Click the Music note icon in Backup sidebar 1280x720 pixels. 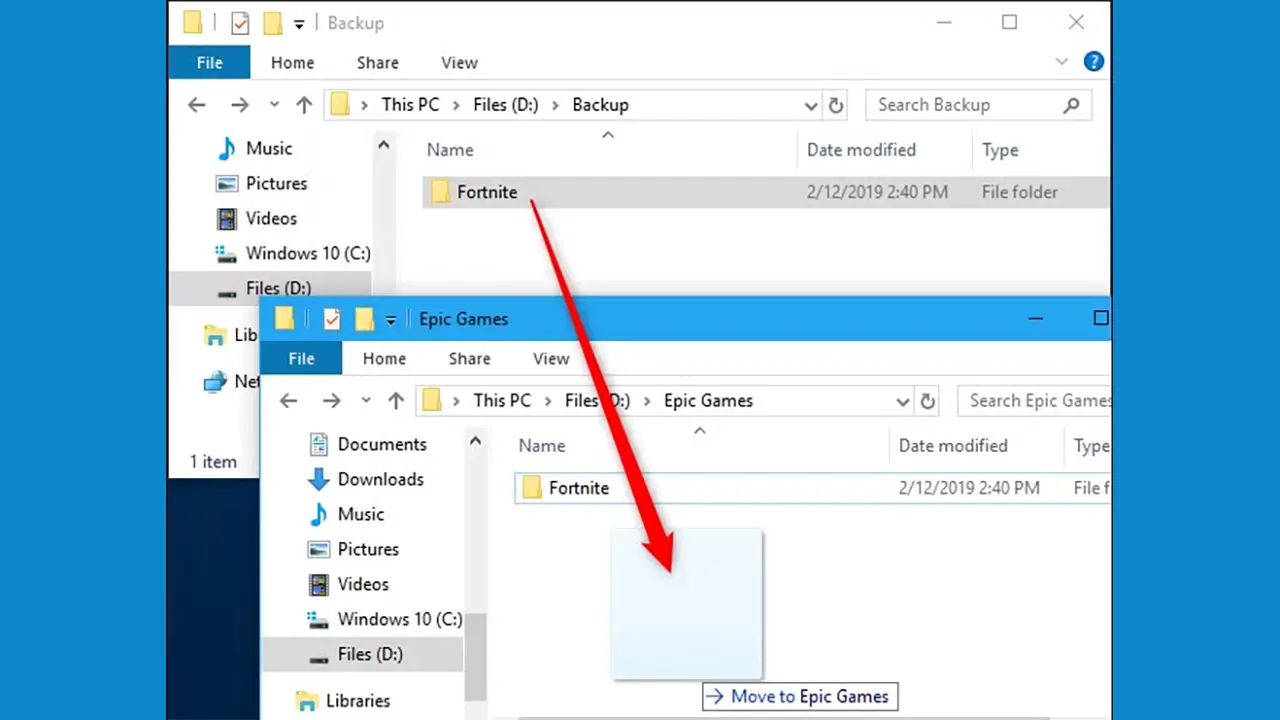pos(227,148)
